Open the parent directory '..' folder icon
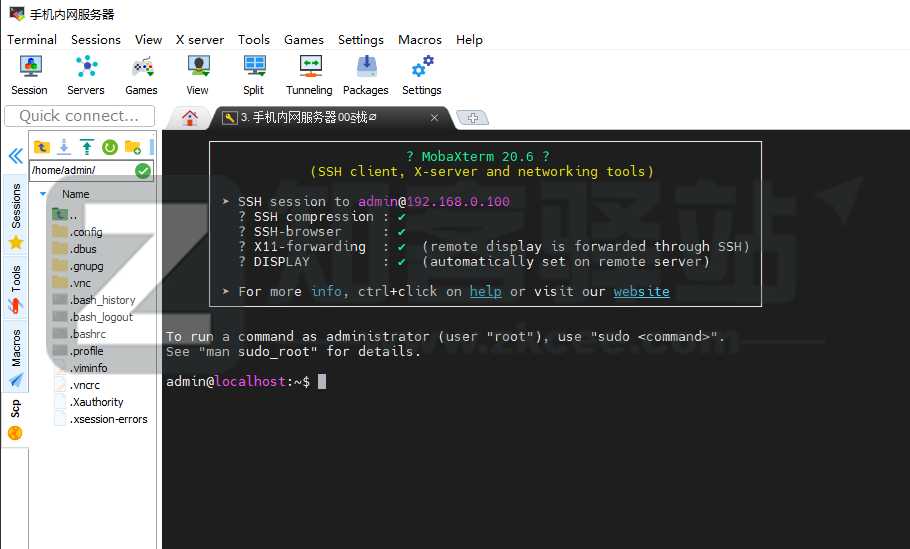The width and height of the screenshot is (910, 549). tap(60, 214)
